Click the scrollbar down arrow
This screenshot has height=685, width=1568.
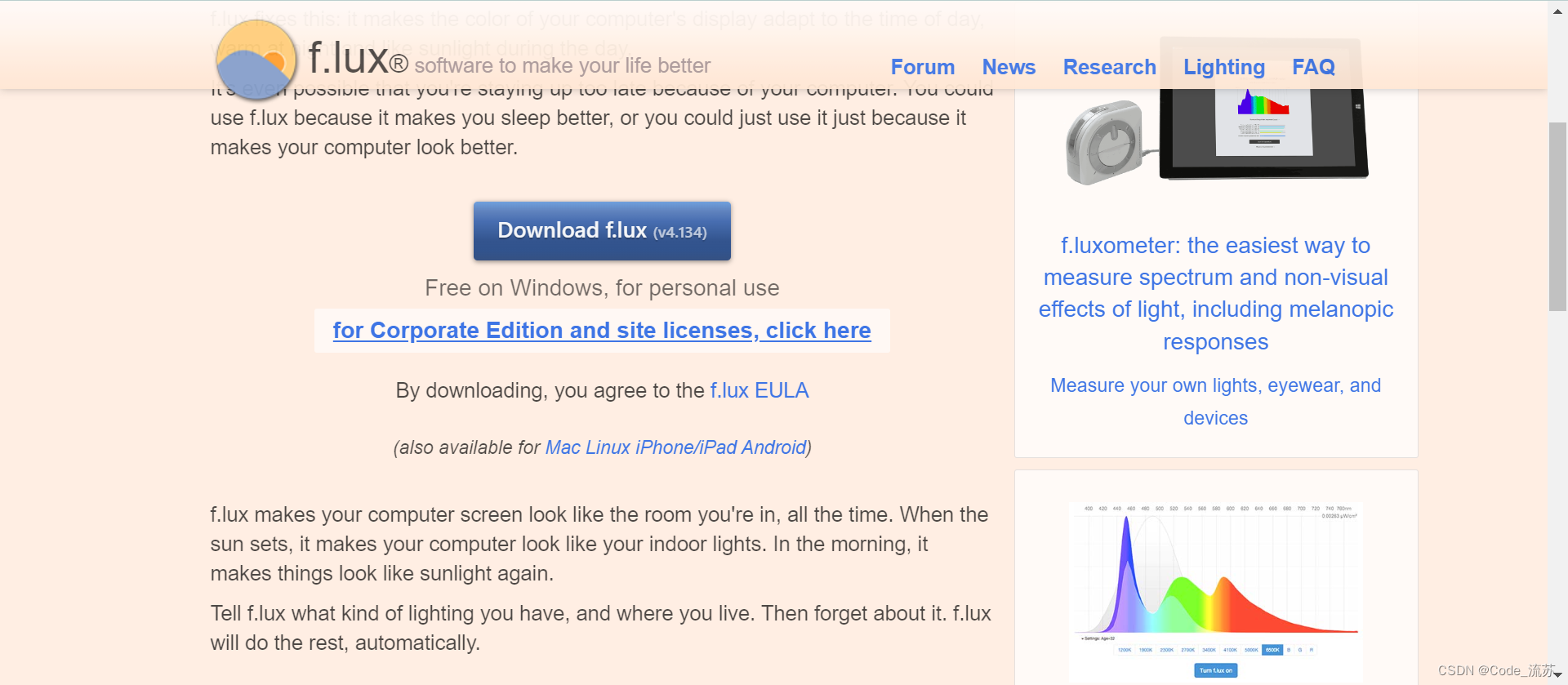coord(1557,674)
